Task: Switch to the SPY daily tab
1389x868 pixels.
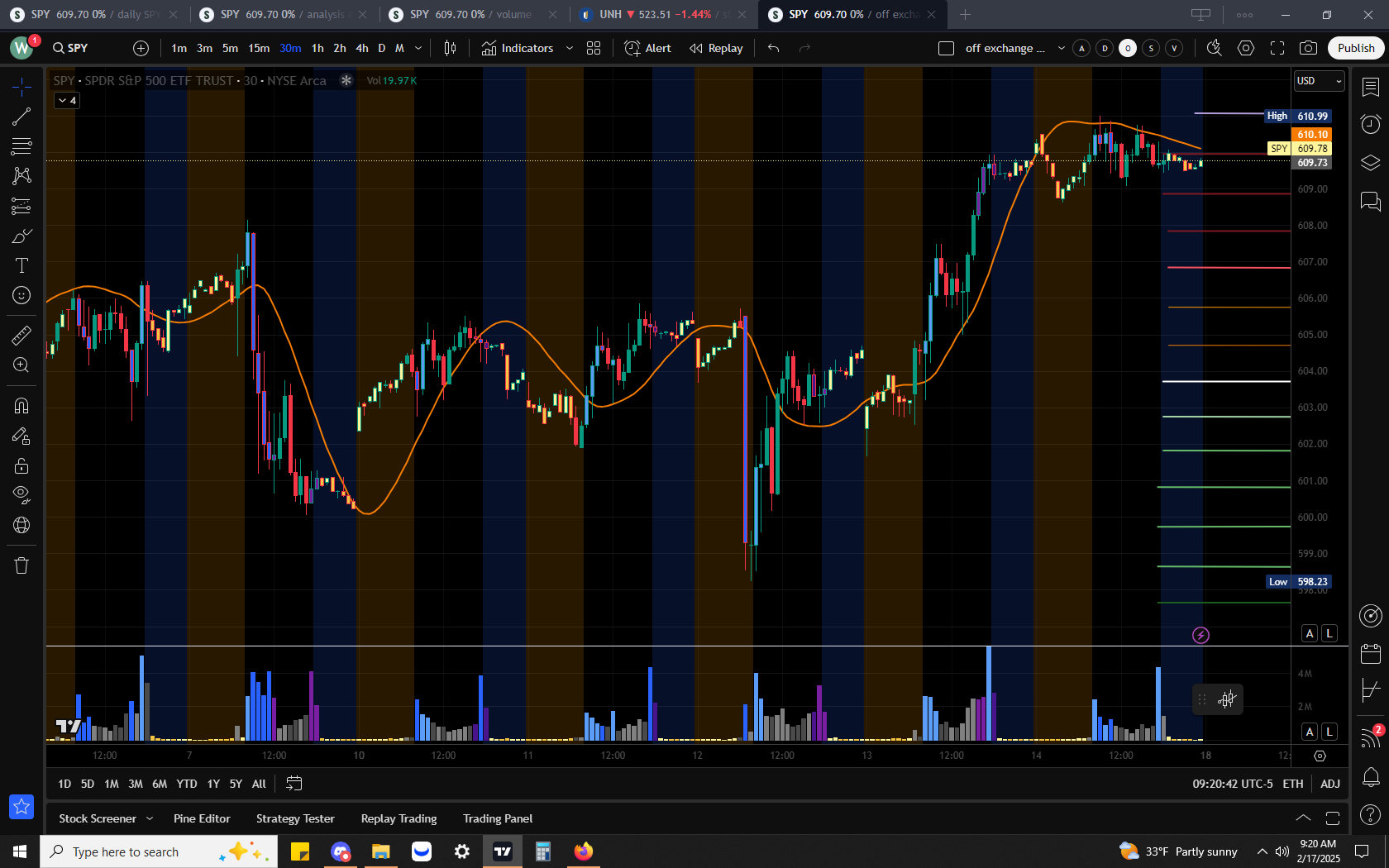Action: point(95,14)
